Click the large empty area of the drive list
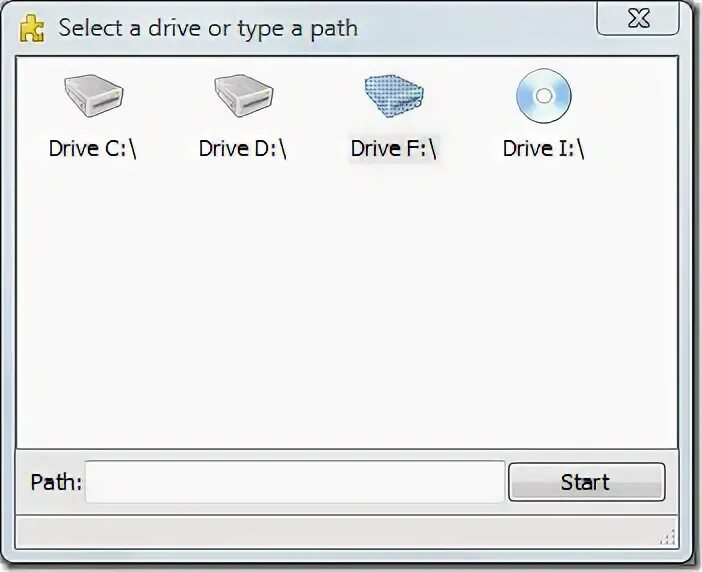This screenshot has width=702, height=572. 347,304
